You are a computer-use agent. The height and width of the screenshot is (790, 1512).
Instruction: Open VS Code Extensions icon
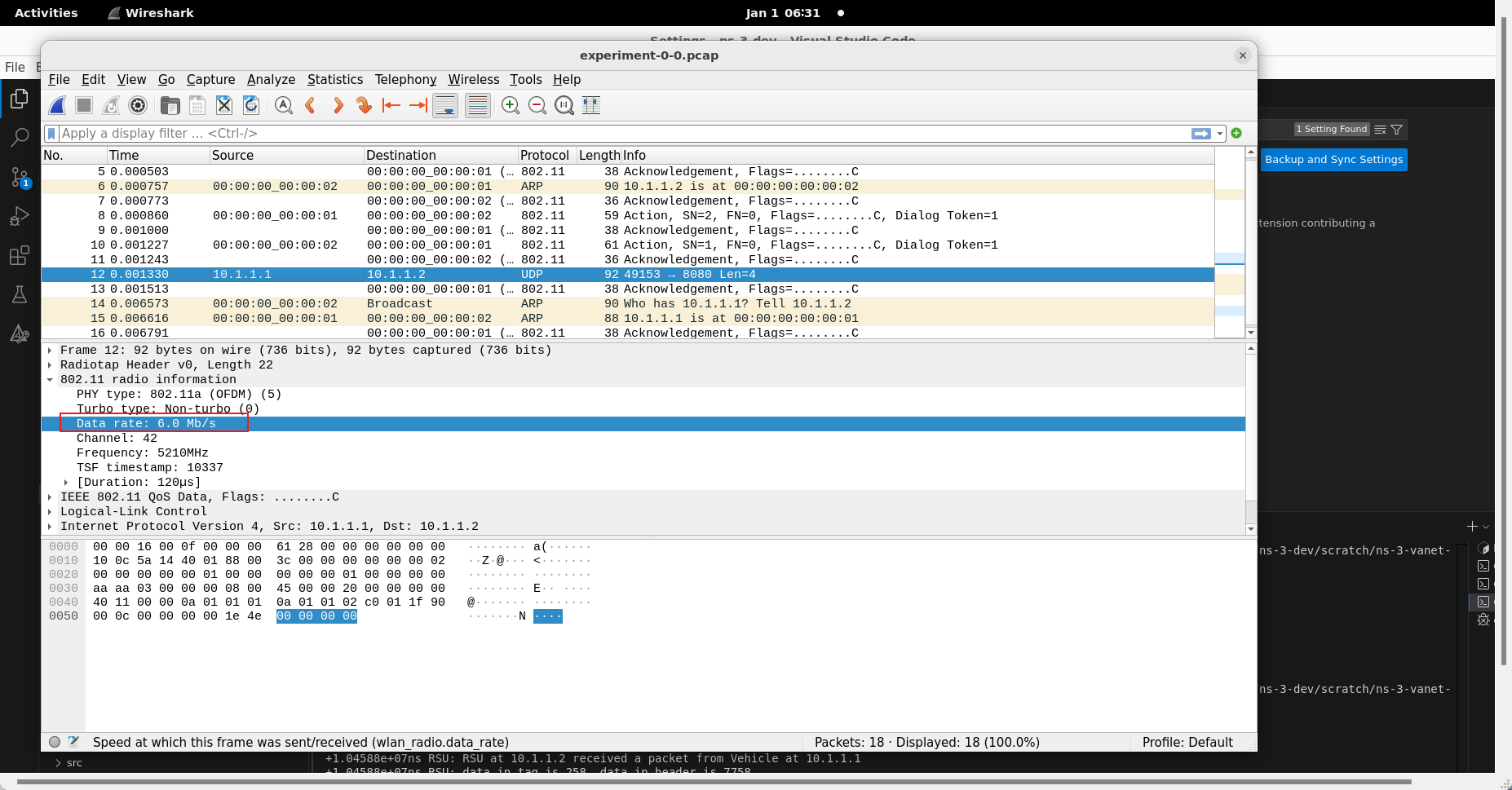pyautogui.click(x=20, y=255)
